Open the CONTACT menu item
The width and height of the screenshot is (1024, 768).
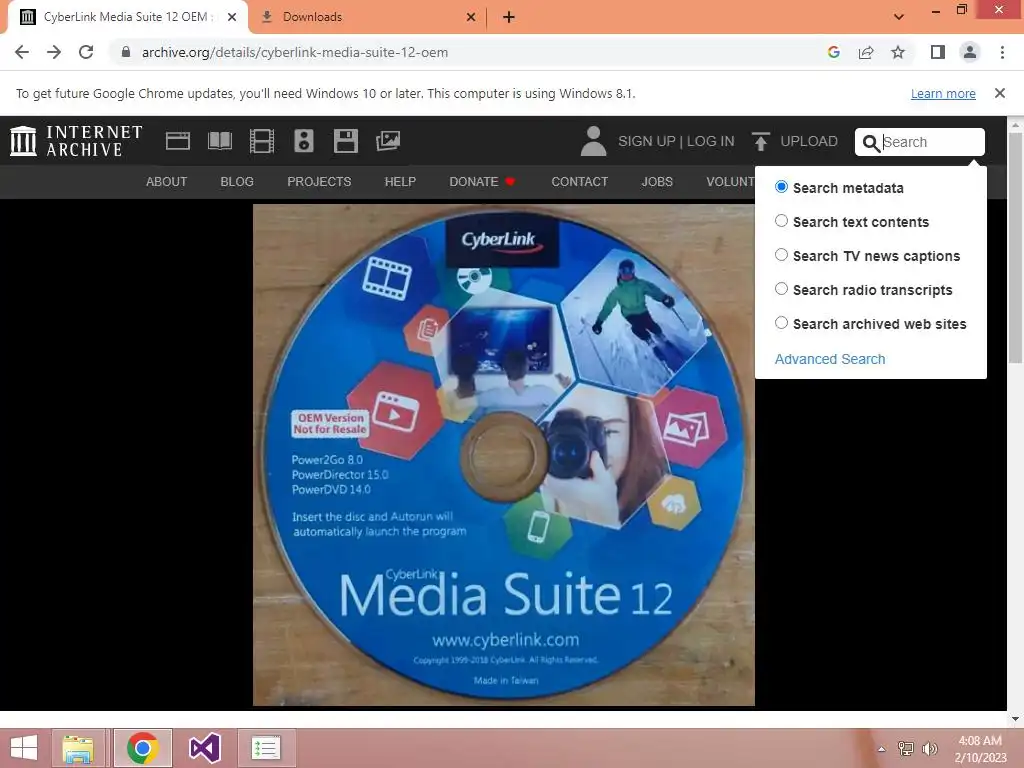click(x=579, y=182)
